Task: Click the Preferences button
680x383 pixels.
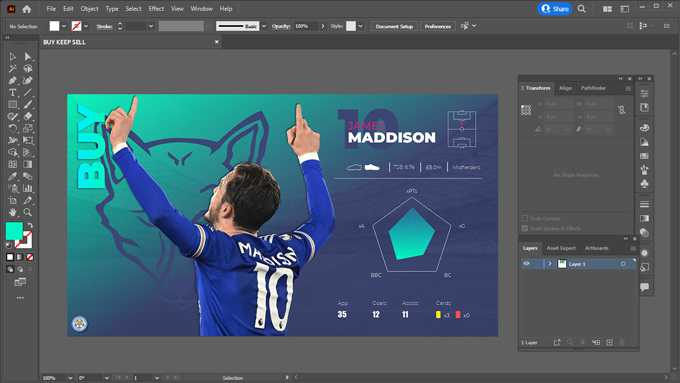Action: (438, 26)
